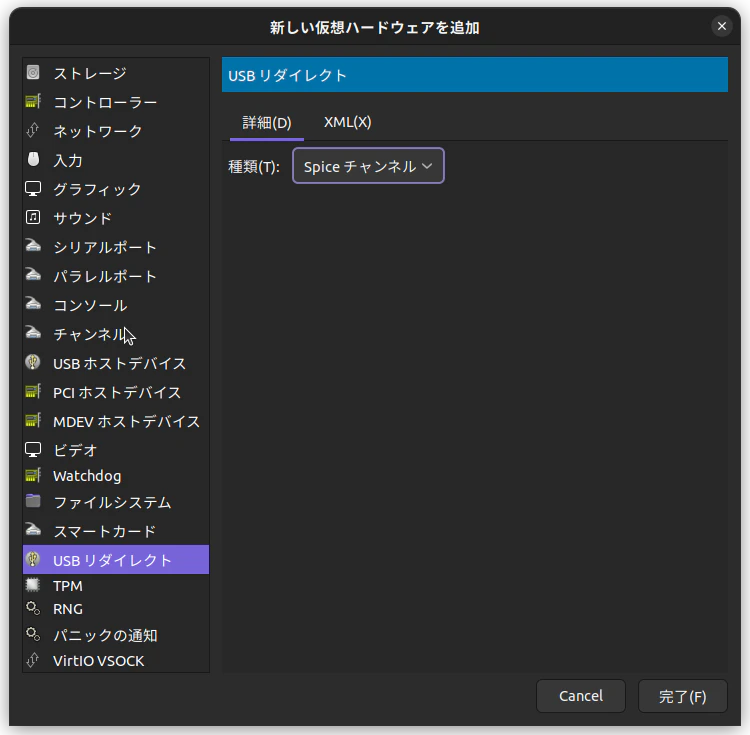Click the Cancel button
The image size is (750, 735).
(x=581, y=696)
